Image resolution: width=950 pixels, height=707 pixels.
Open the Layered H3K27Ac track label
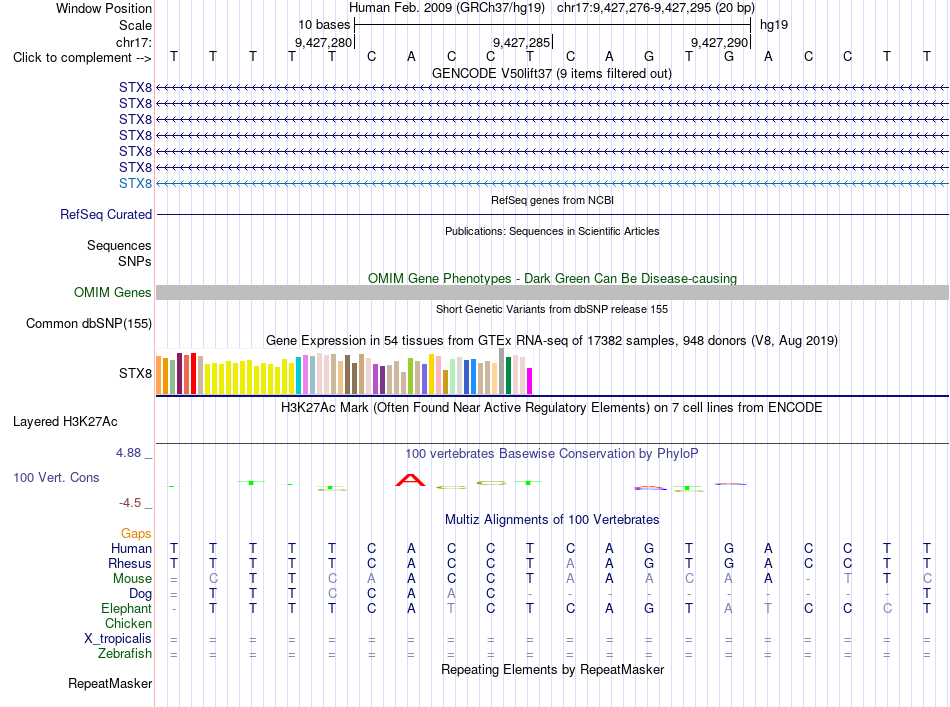click(65, 422)
